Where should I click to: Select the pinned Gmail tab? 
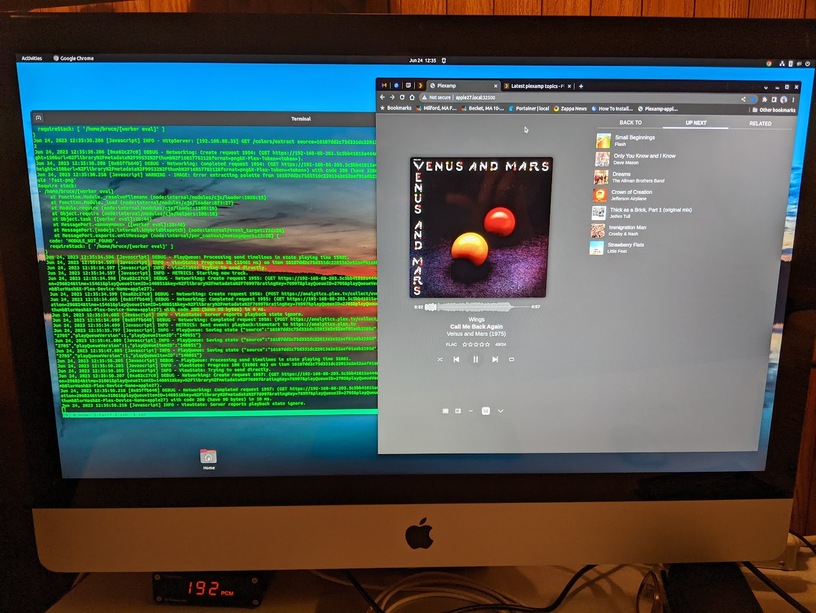point(384,85)
